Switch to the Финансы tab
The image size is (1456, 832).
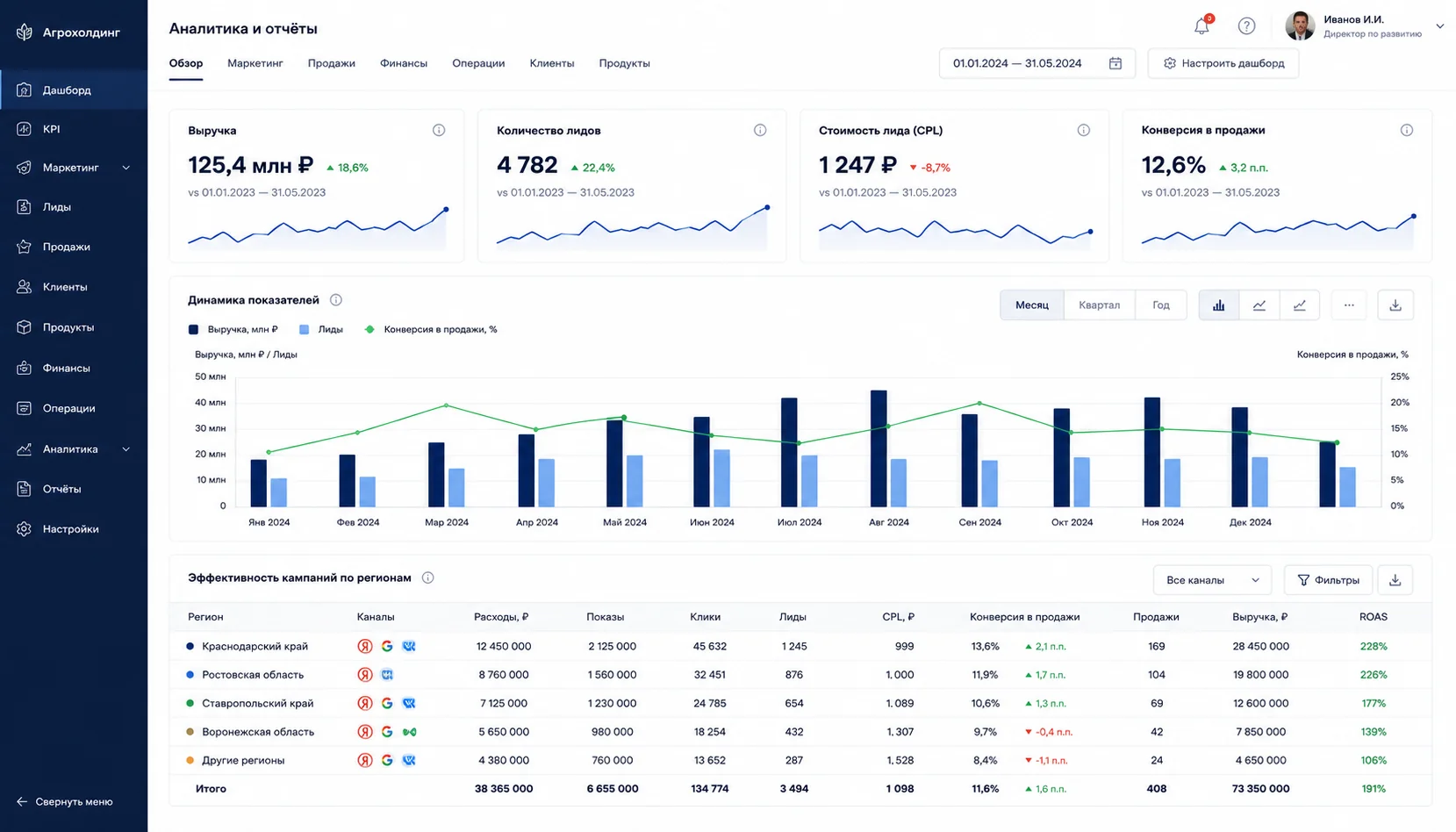click(x=404, y=63)
